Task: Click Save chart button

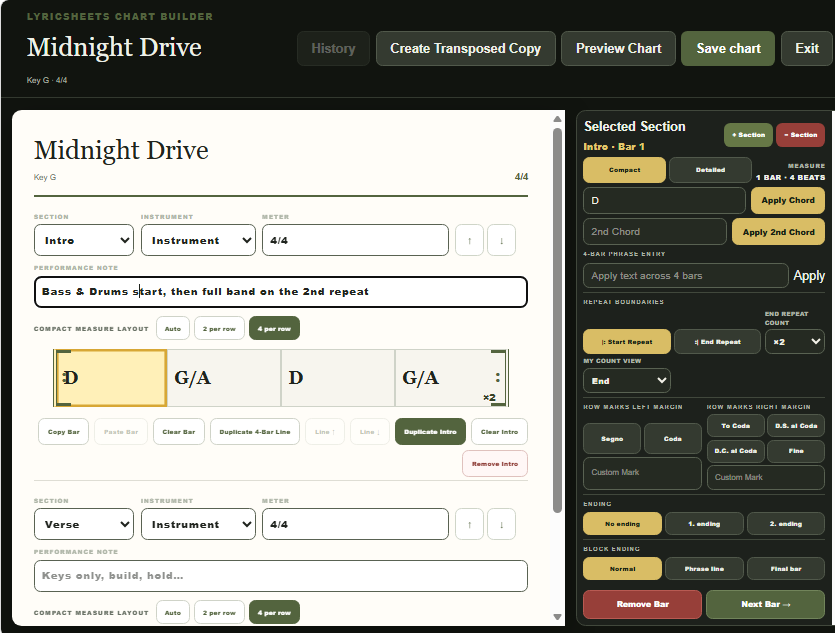Action: [x=728, y=48]
